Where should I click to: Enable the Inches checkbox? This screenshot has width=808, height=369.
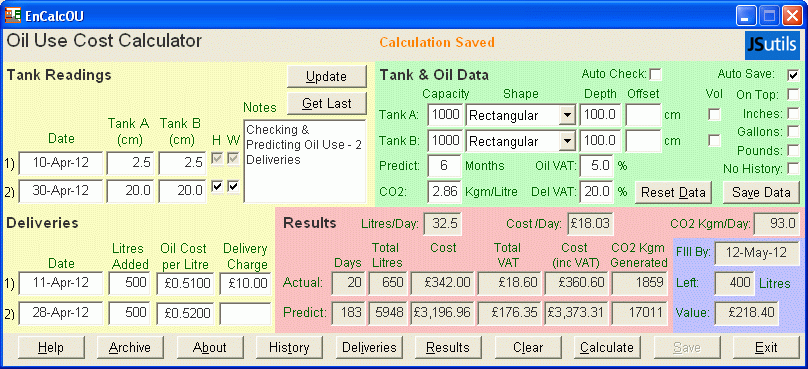[793, 113]
